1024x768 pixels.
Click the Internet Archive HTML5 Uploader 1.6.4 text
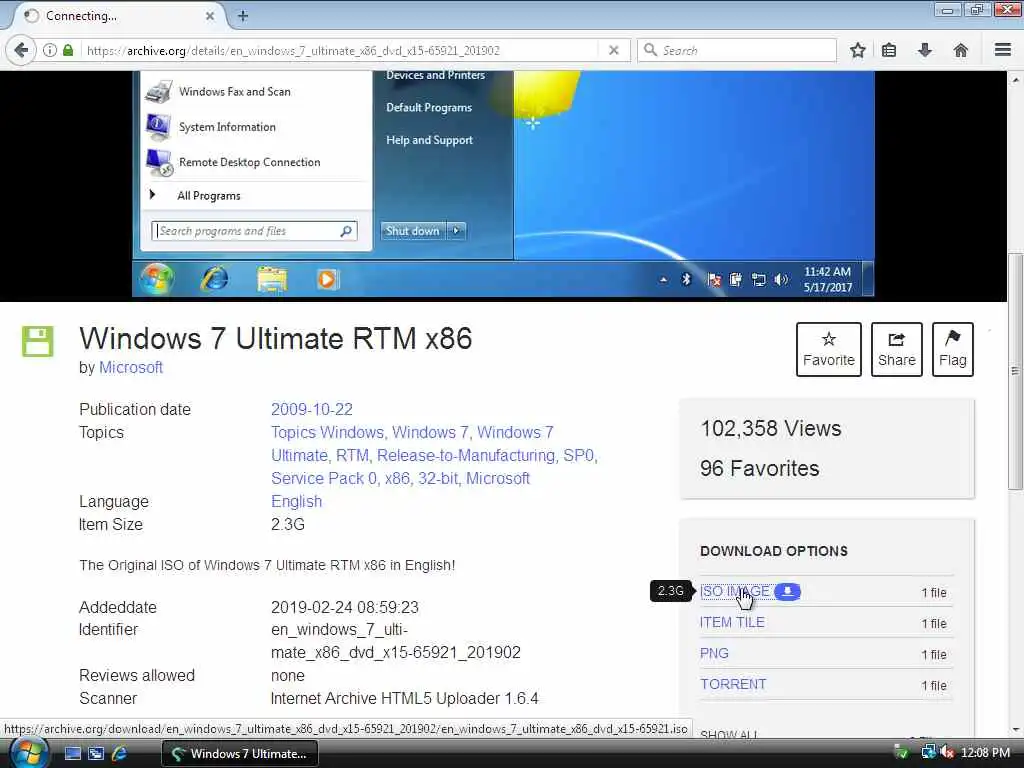coord(405,699)
